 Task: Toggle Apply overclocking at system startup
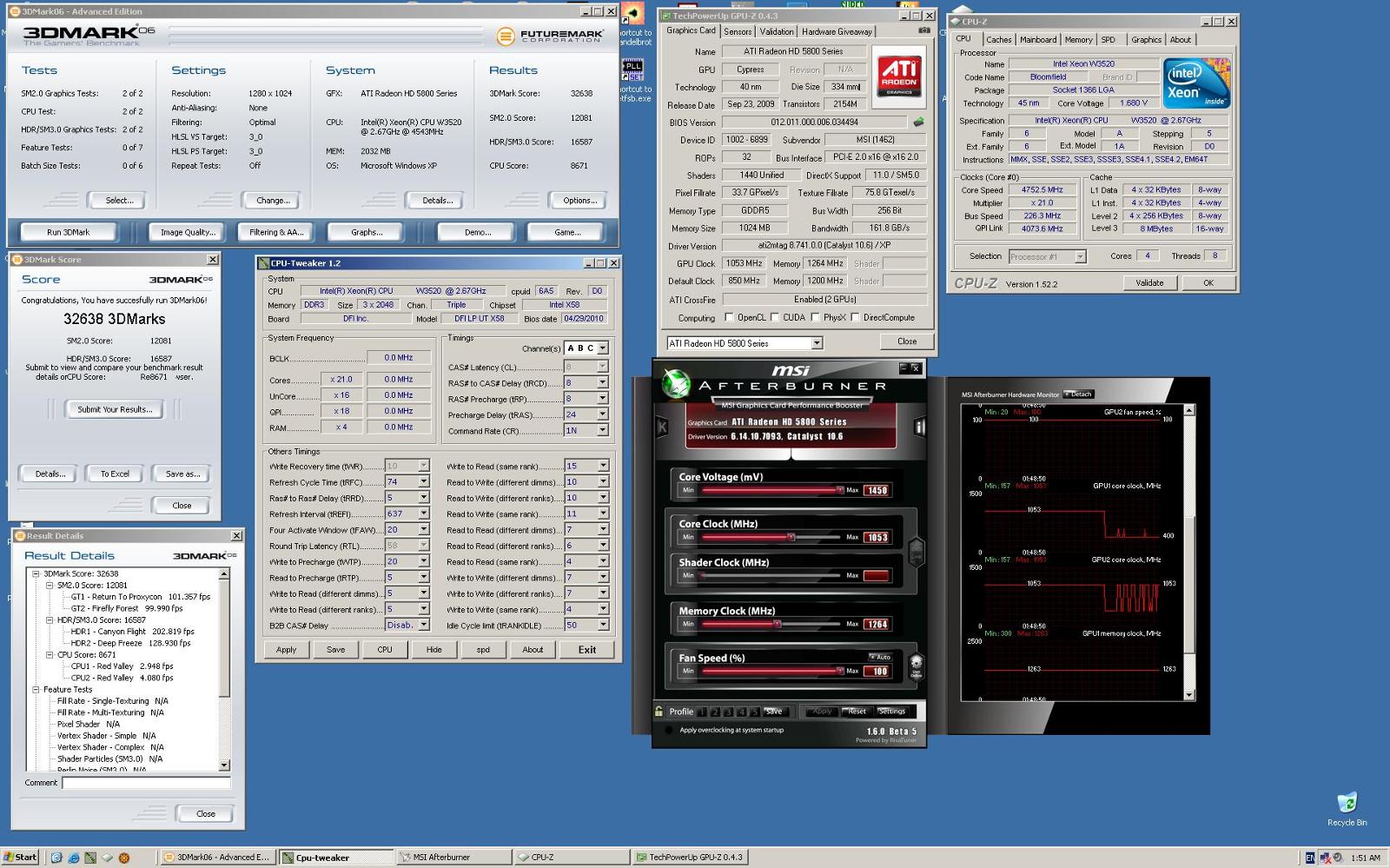(x=668, y=730)
